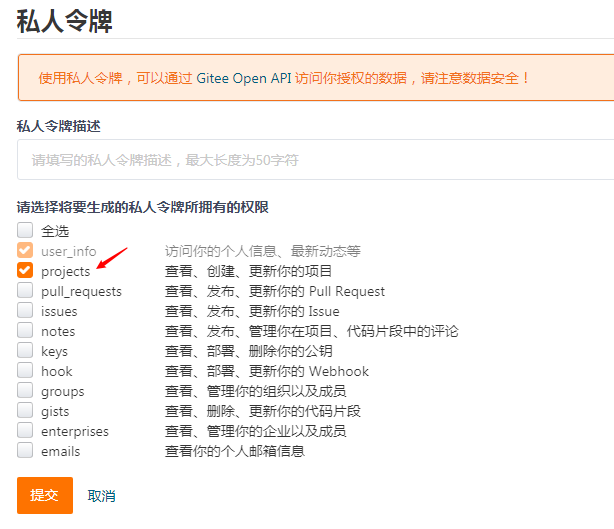Click the gists label text

point(55,412)
